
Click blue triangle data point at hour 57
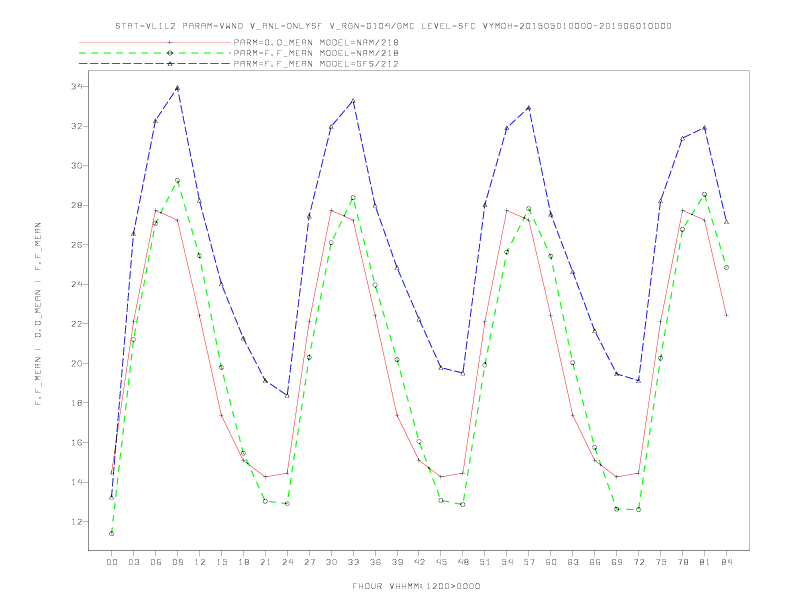[x=528, y=108]
